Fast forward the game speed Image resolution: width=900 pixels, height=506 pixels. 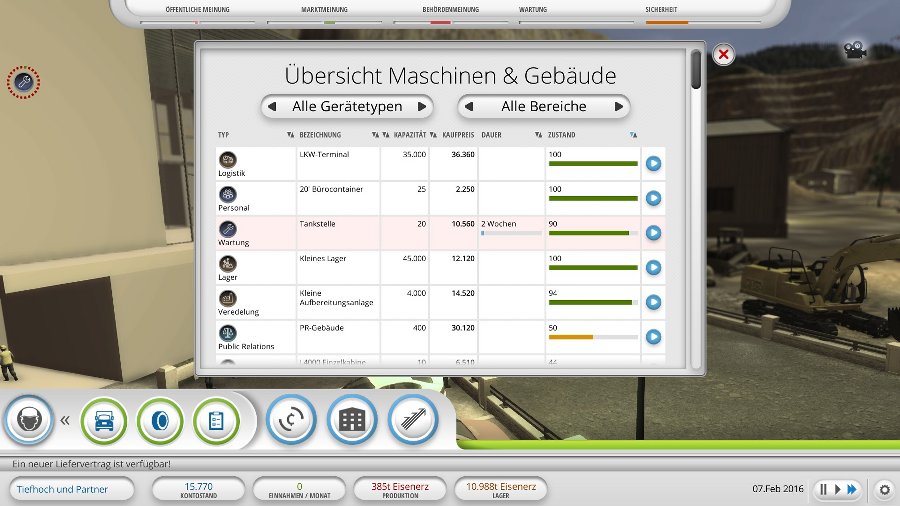click(x=851, y=489)
